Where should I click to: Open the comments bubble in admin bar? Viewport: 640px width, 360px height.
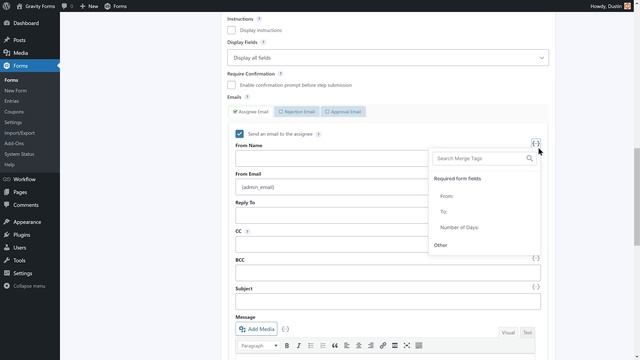click(67, 6)
